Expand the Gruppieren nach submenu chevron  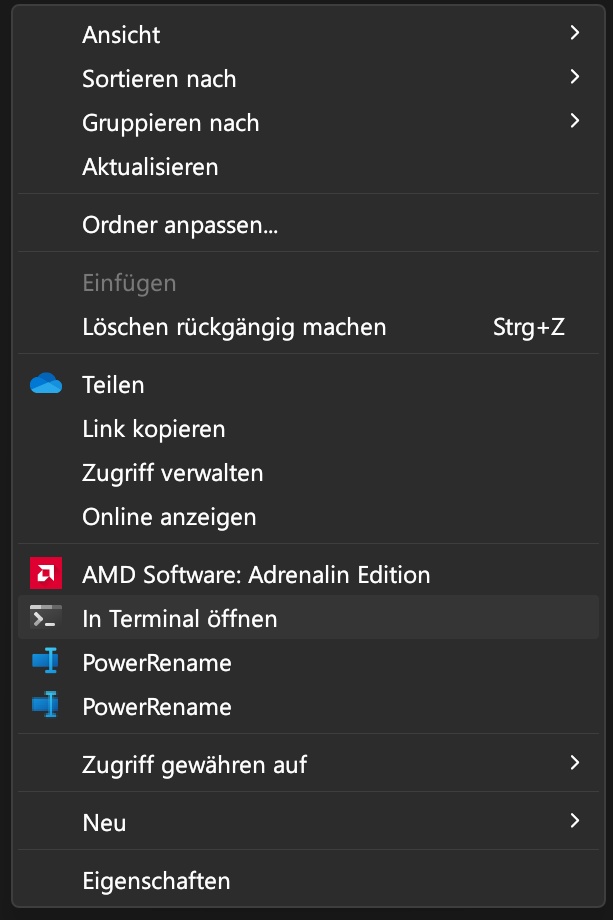coord(575,121)
